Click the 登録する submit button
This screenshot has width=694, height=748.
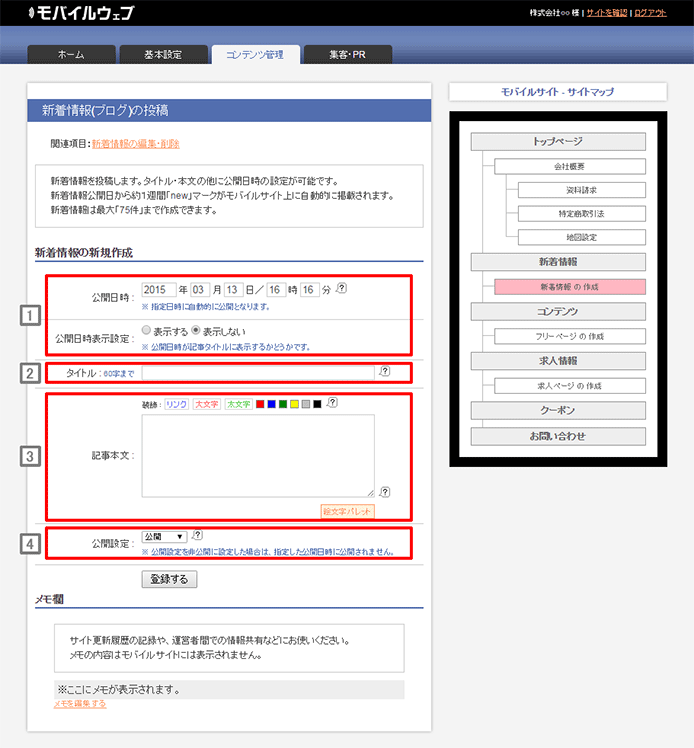click(169, 579)
